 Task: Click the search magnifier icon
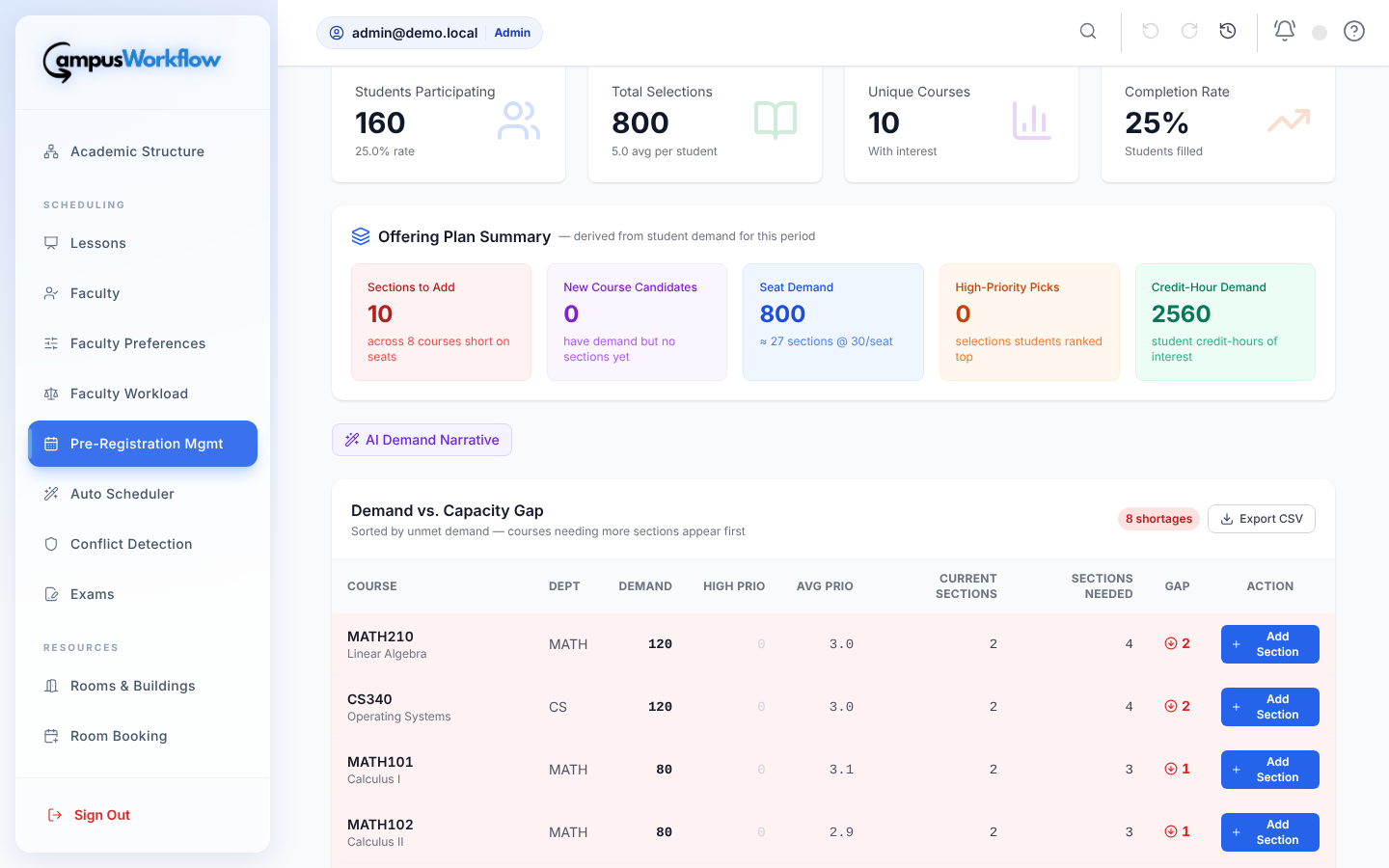click(x=1088, y=32)
